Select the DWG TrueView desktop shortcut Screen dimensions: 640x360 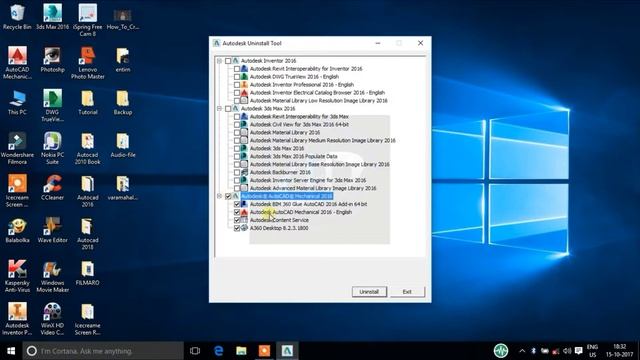pos(52,105)
